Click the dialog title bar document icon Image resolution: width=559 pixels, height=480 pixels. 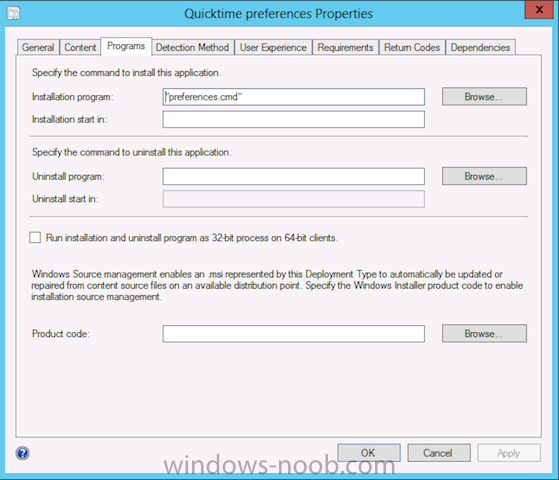pyautogui.click(x=14, y=13)
